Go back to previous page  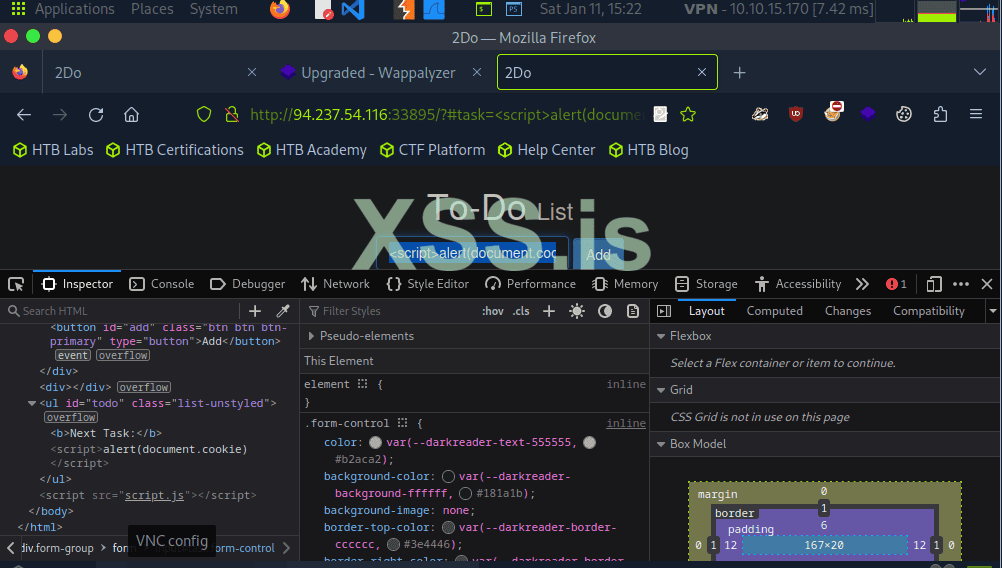(x=24, y=114)
